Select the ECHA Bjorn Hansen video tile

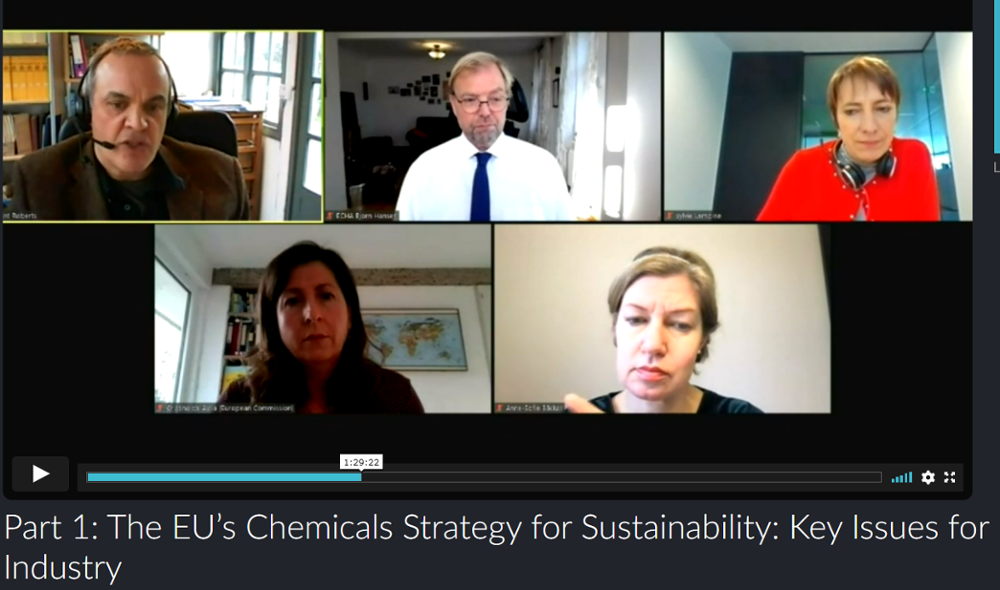pos(492,126)
